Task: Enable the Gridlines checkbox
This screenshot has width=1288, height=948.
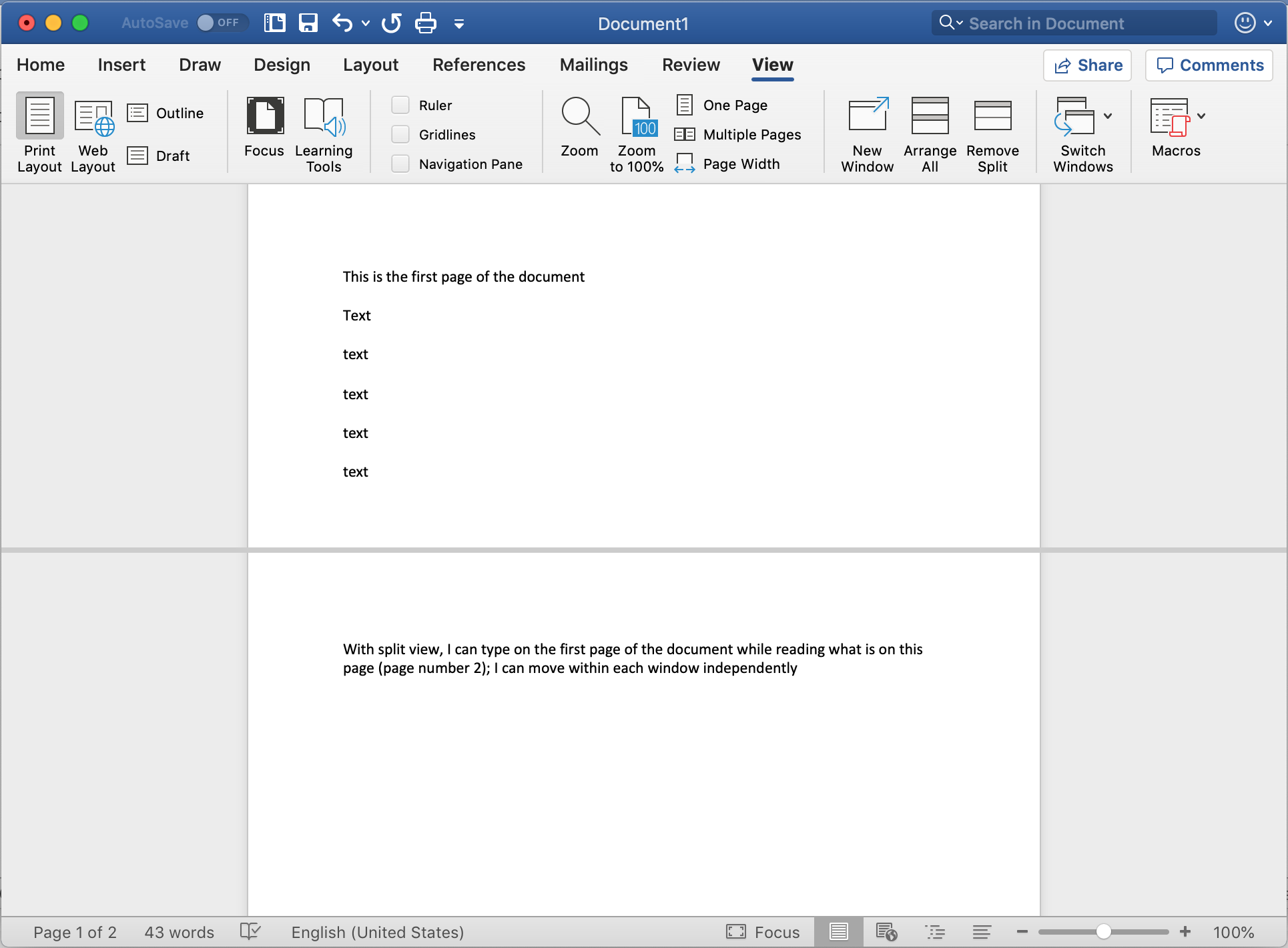Action: click(400, 135)
